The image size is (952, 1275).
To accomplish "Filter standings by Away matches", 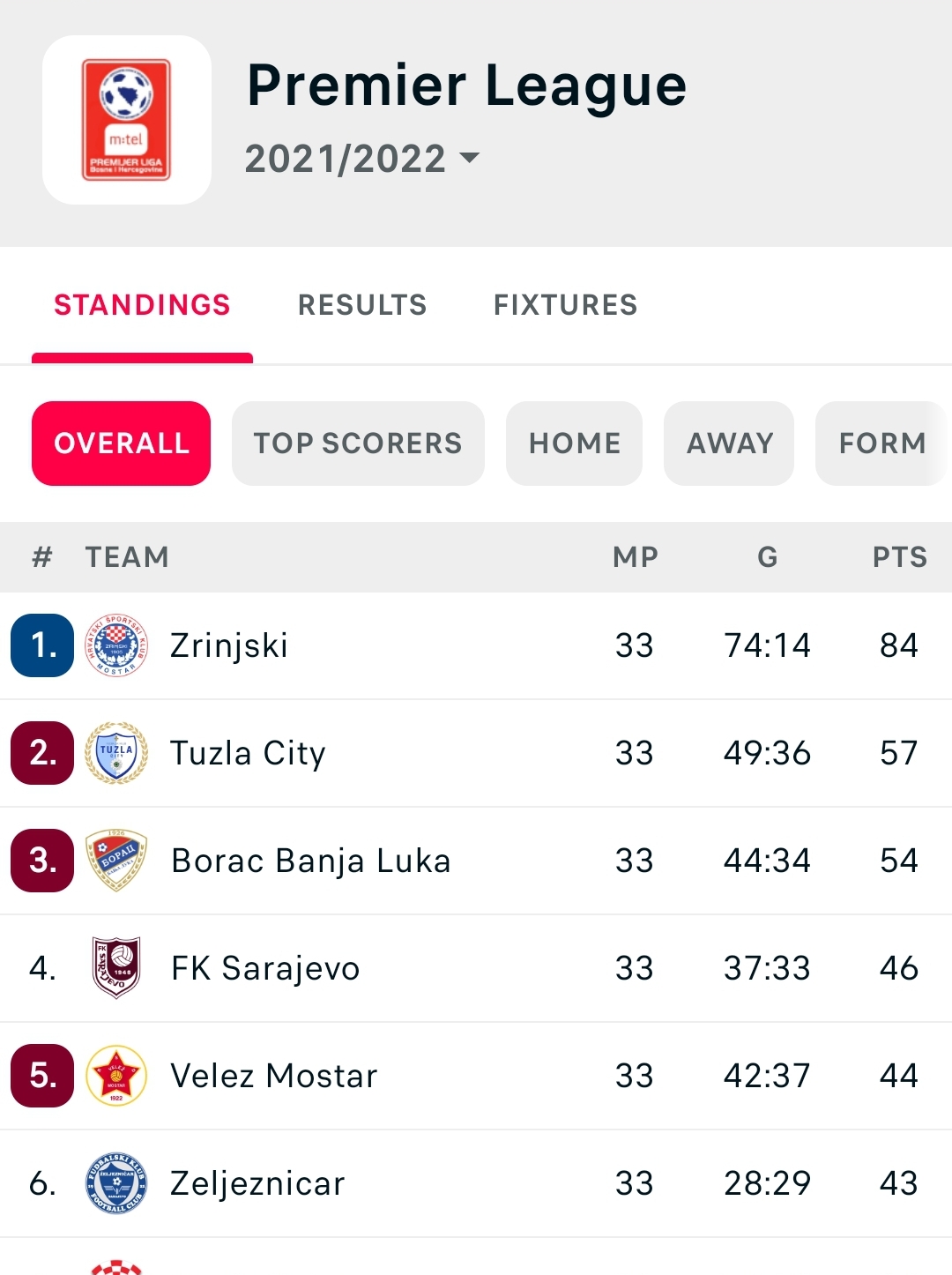I will point(729,444).
